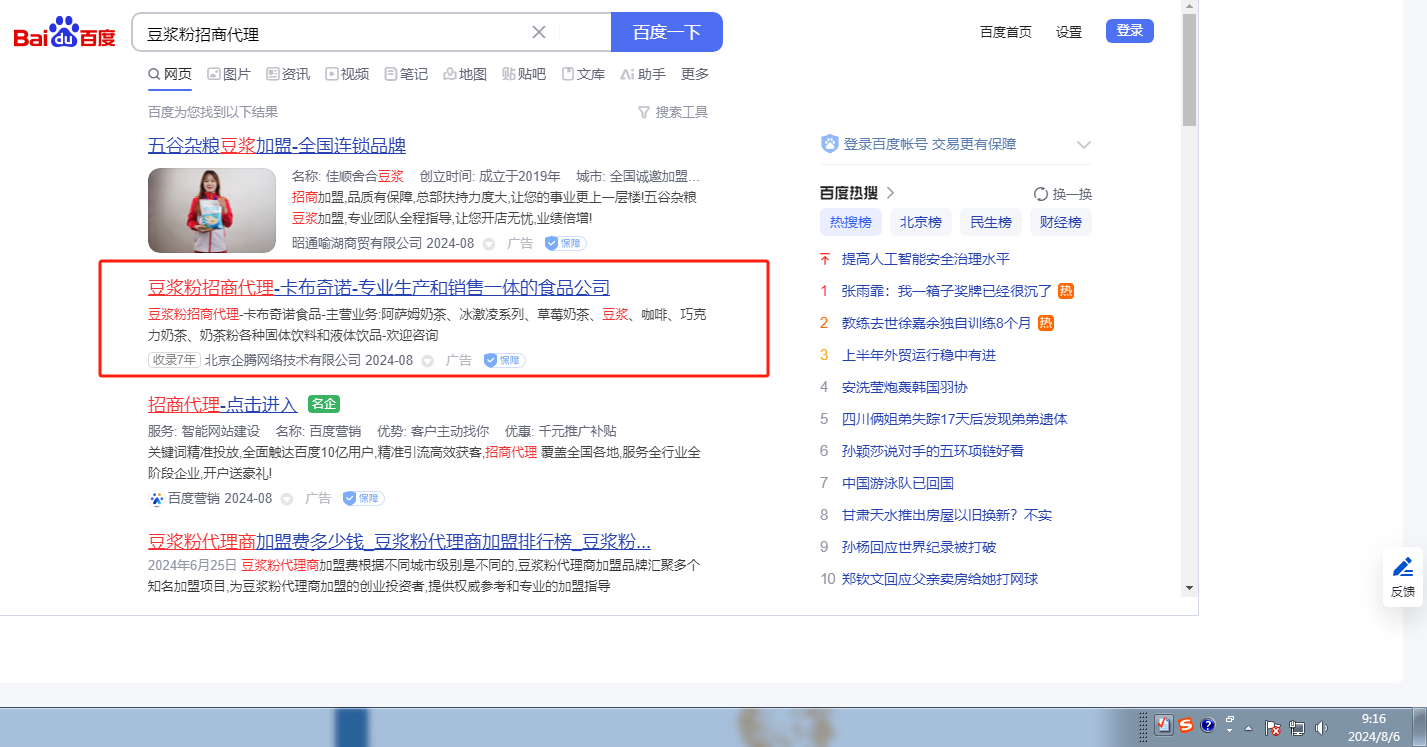Viewport: 1427px width, 747px height.
Task: Click the shield icon beside 登录百度帐号
Action: [x=829, y=144]
